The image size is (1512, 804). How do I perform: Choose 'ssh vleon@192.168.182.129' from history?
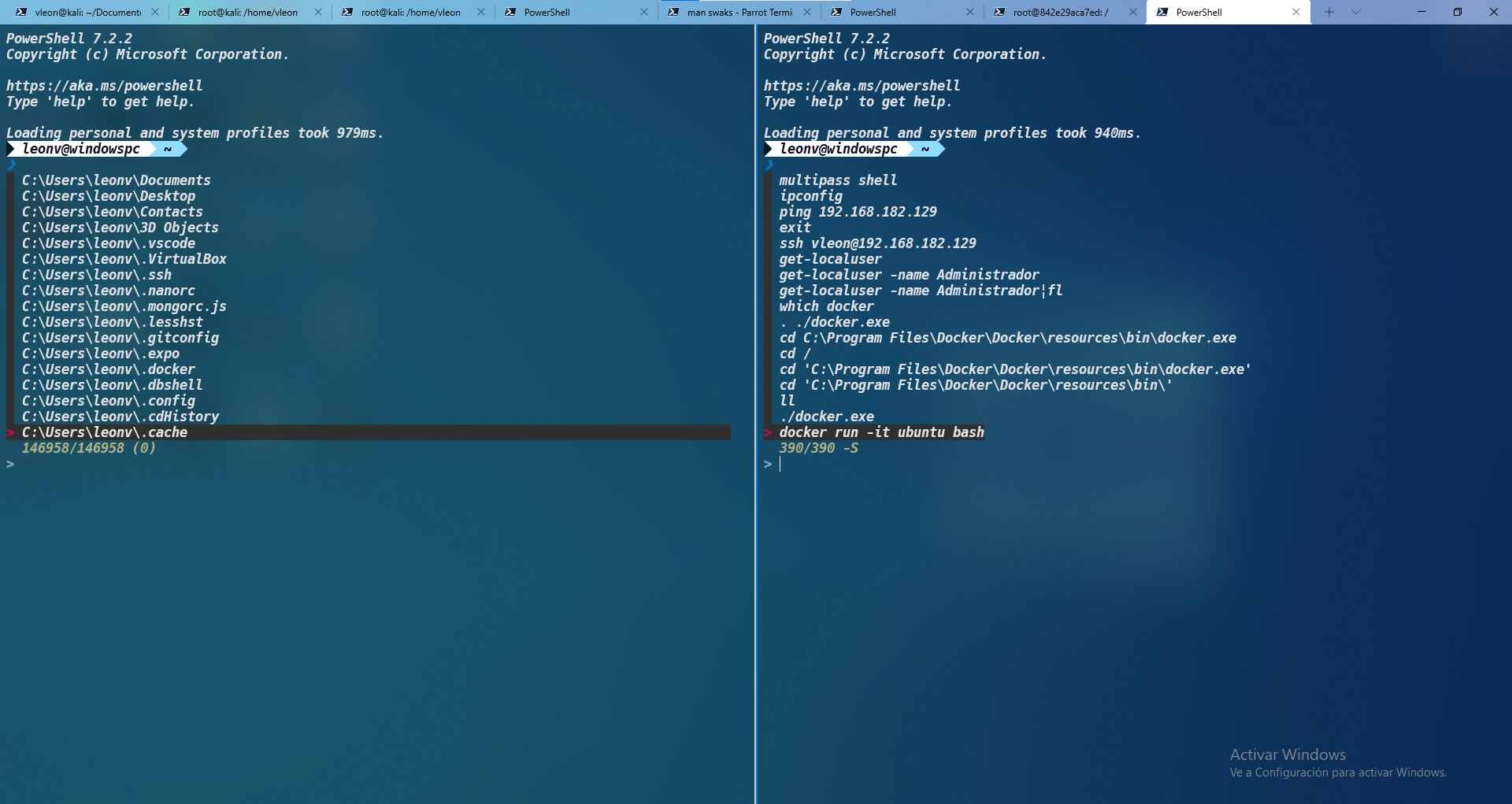pos(877,243)
